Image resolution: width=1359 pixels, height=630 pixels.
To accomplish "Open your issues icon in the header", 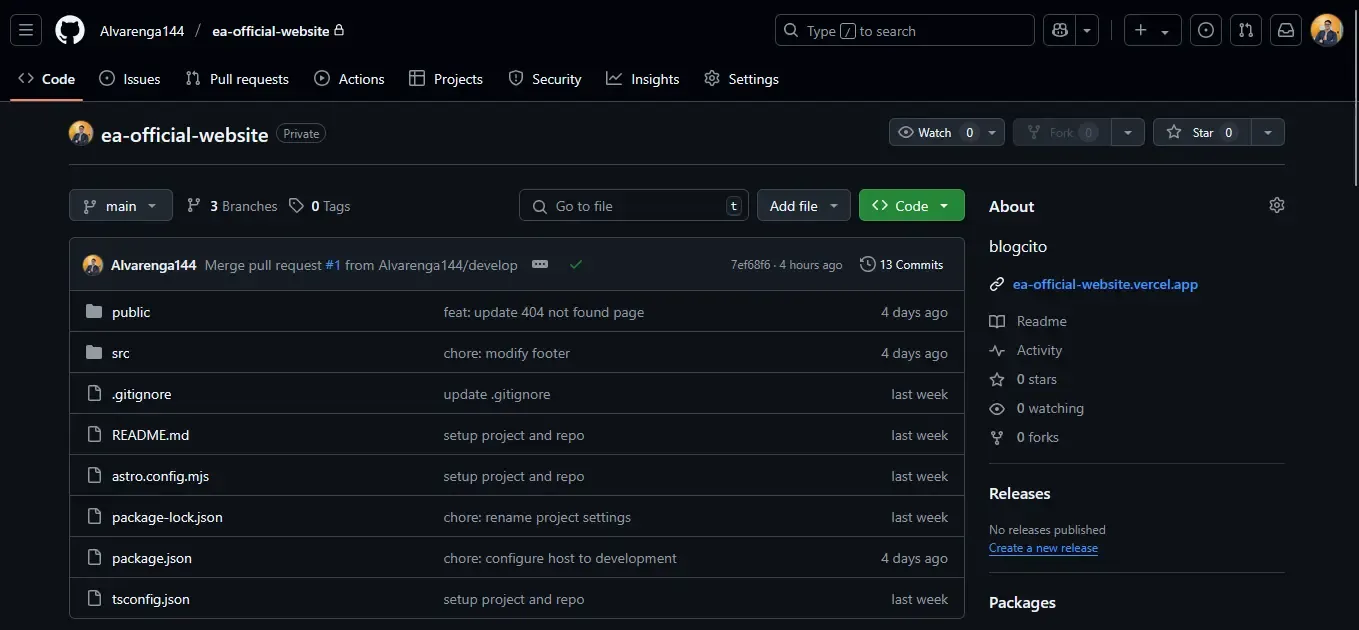I will pyautogui.click(x=1205, y=30).
